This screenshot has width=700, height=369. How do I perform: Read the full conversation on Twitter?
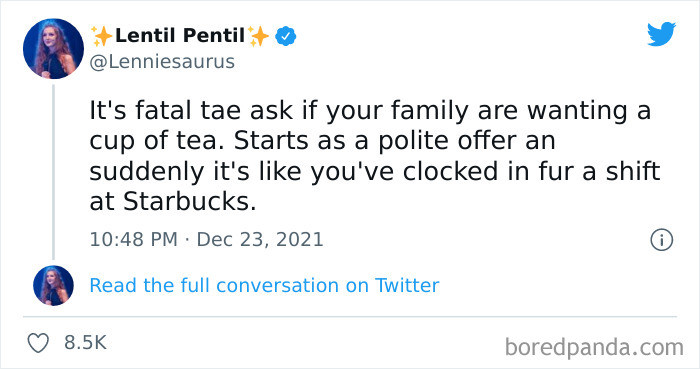264,286
